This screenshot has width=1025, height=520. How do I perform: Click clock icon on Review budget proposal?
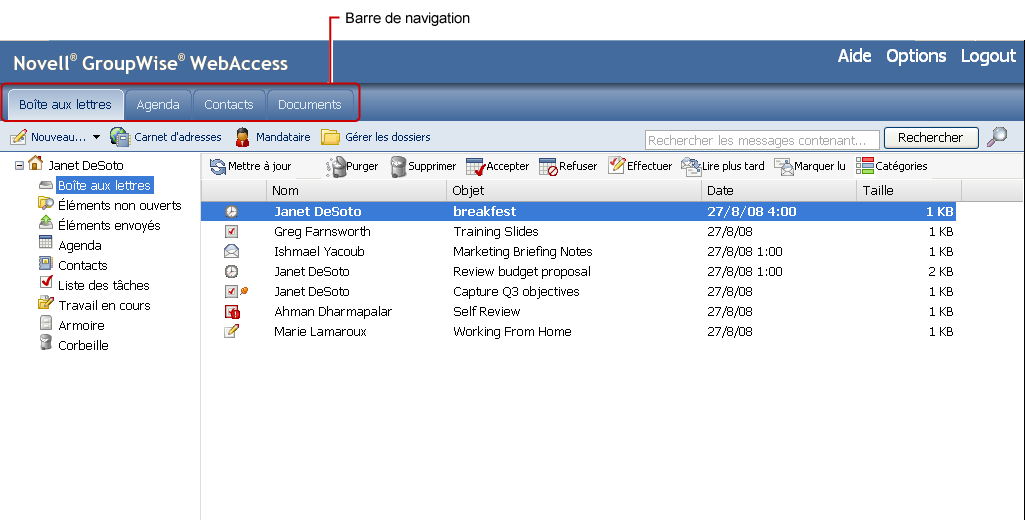click(x=231, y=271)
